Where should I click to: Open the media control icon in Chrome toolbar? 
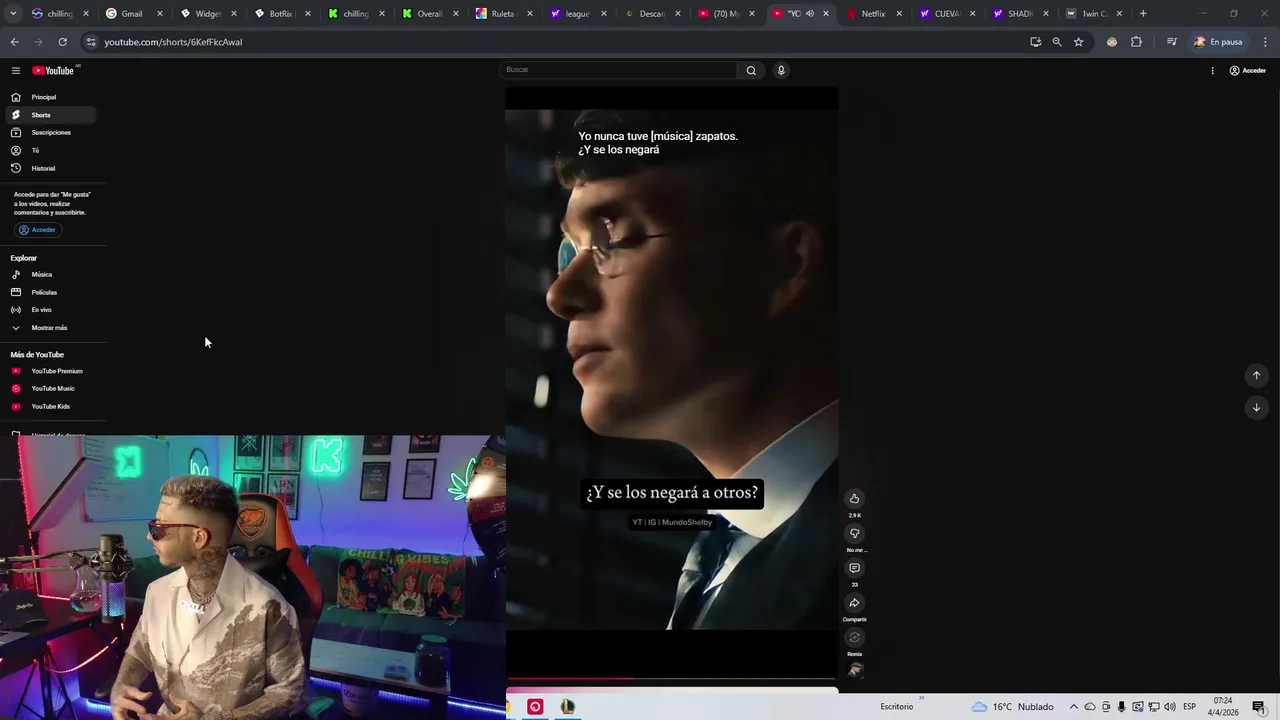tap(1171, 42)
